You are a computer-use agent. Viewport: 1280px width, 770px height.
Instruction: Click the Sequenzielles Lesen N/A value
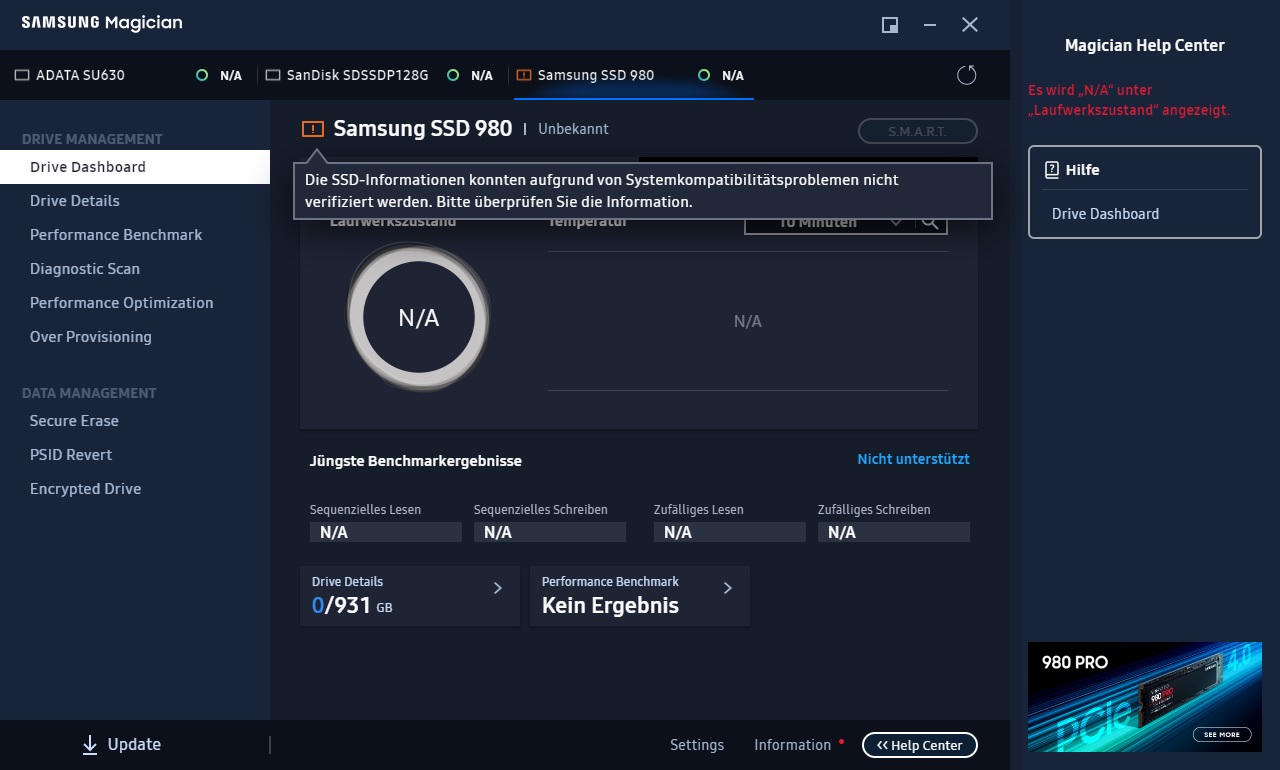point(385,532)
